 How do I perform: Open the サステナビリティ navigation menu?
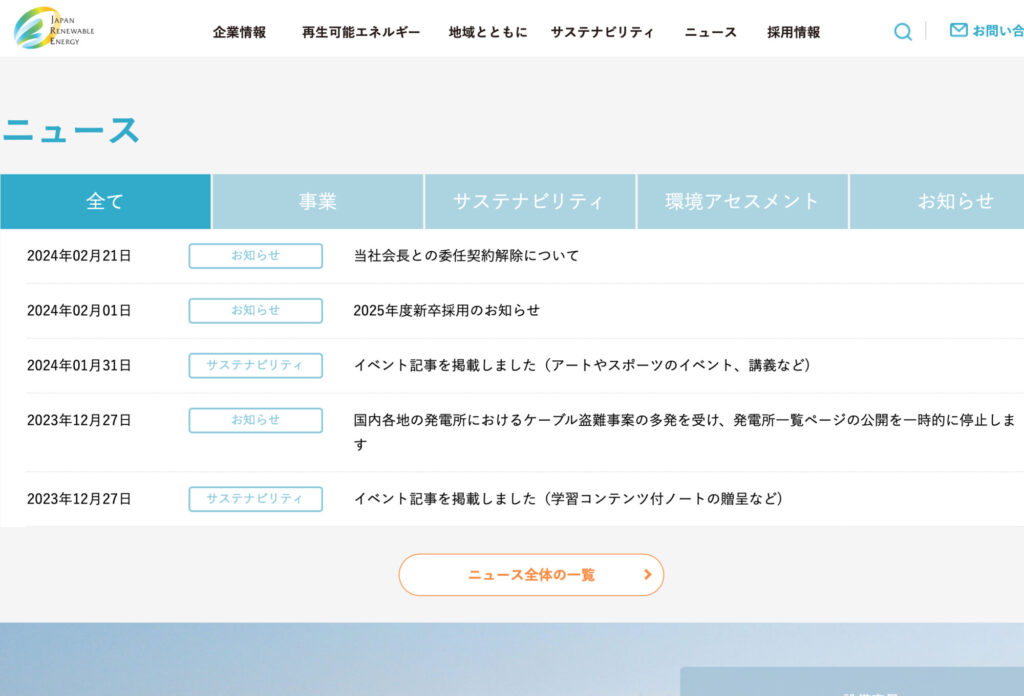602,31
